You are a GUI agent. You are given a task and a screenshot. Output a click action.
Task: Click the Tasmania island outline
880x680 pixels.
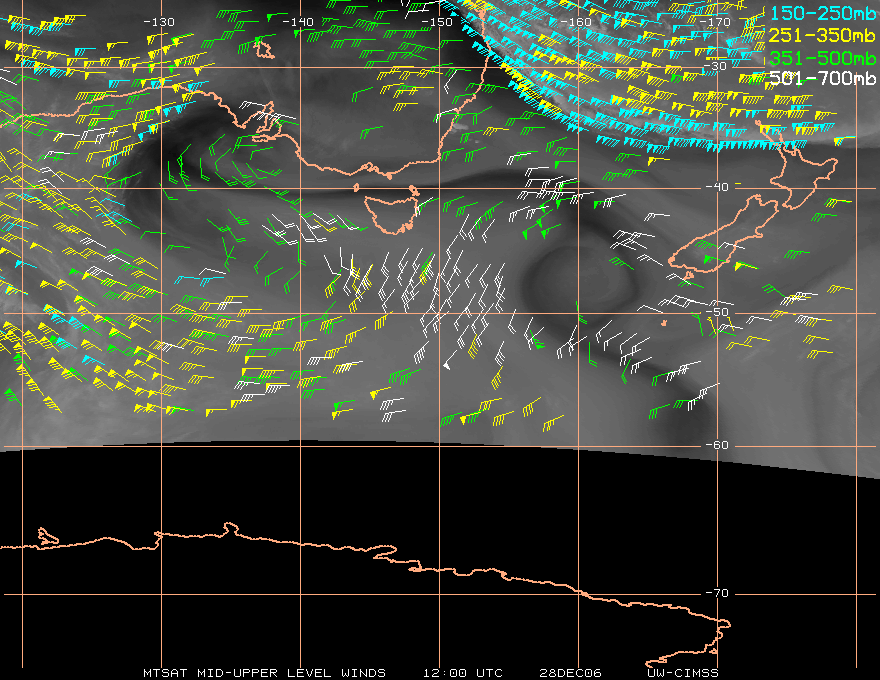tap(391, 215)
